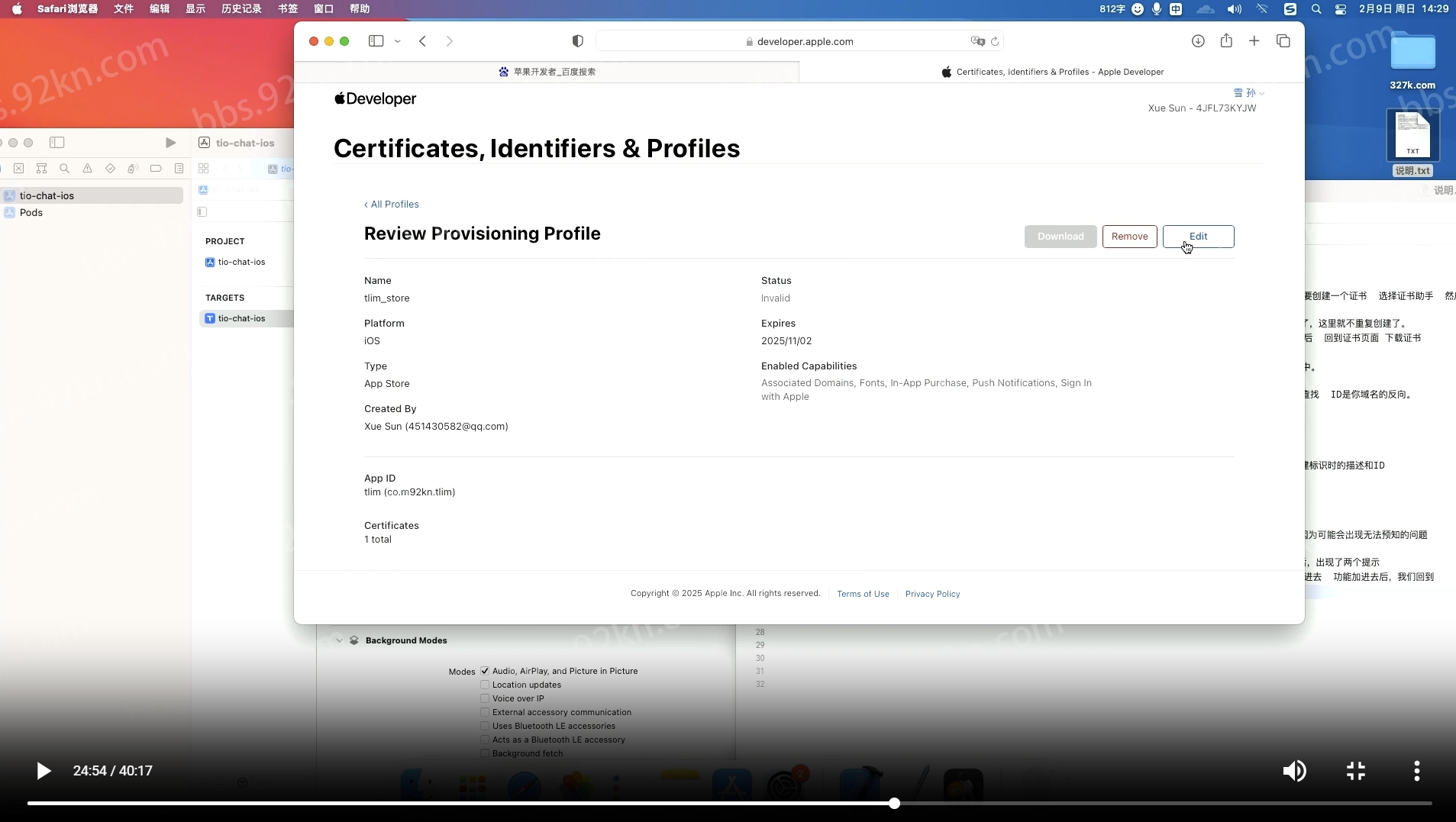Play the video with the play button
The height and width of the screenshot is (822, 1456).
pos(44,771)
